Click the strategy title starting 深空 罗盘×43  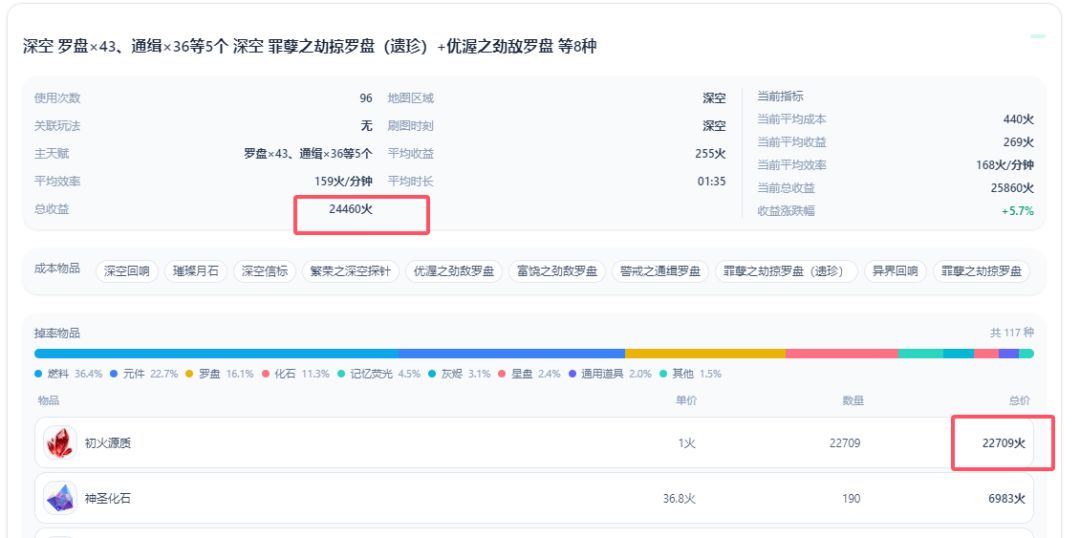pos(309,47)
